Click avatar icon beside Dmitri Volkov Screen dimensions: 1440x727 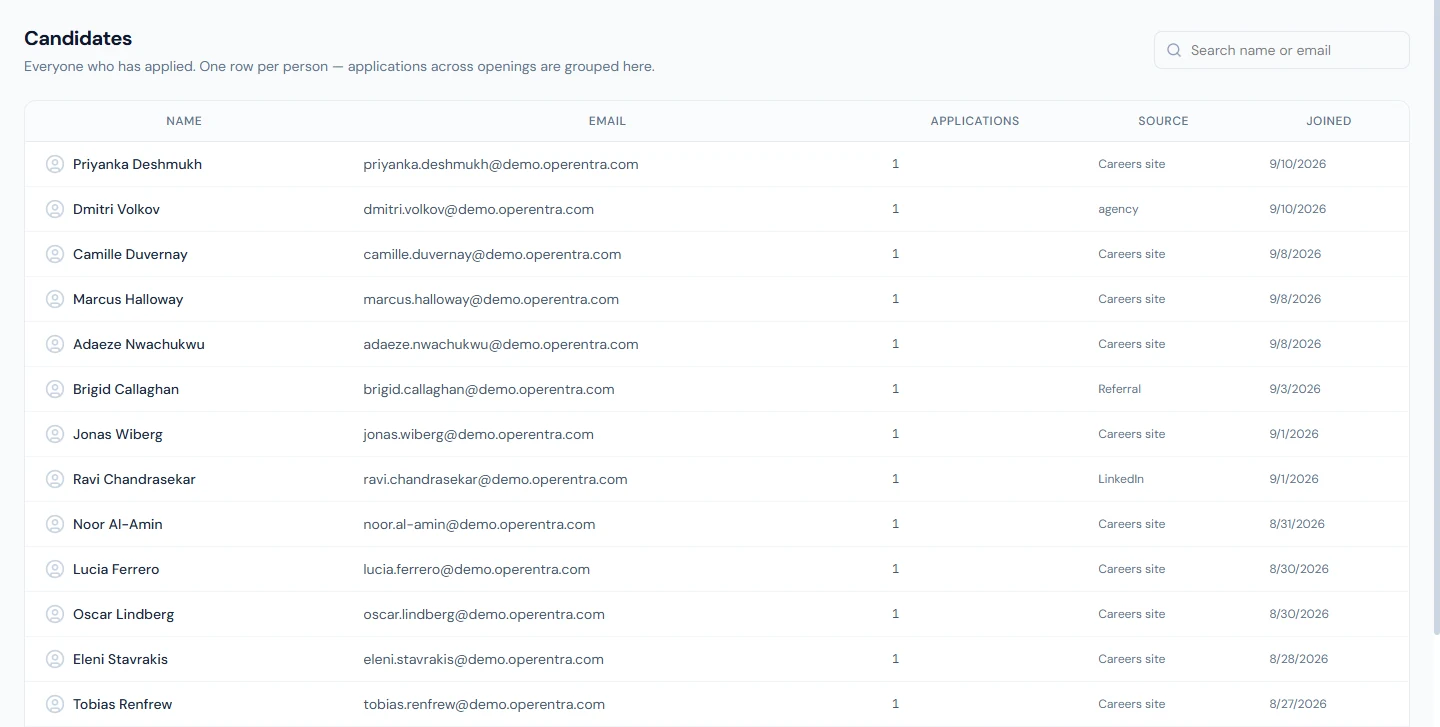[55, 209]
